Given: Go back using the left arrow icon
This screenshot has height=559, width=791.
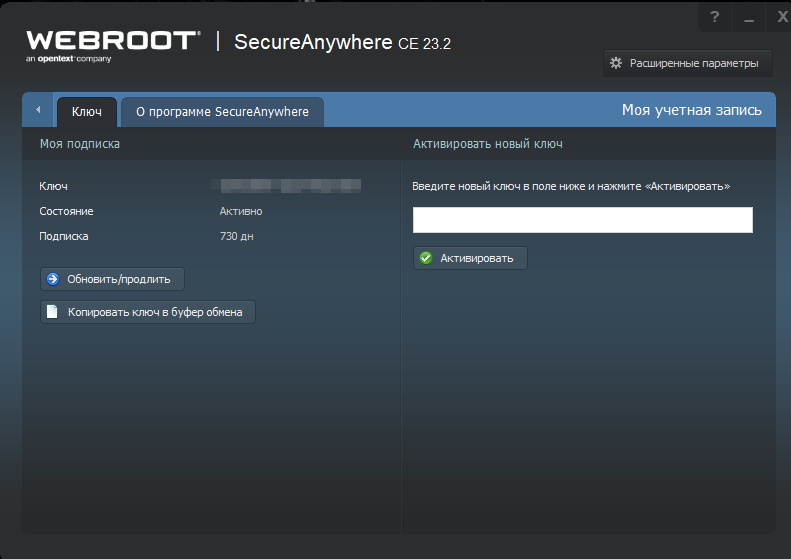Looking at the screenshot, I should tap(38, 110).
